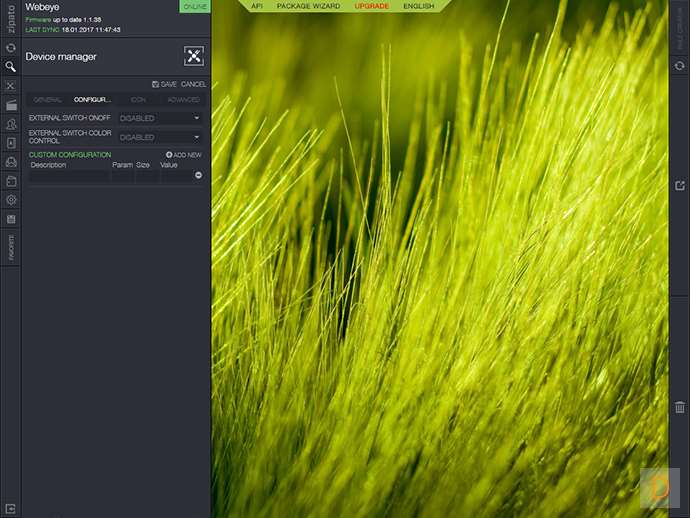Image resolution: width=690 pixels, height=518 pixels.
Task: Expand External Switch Color Control dropdown
Action: 160,137
